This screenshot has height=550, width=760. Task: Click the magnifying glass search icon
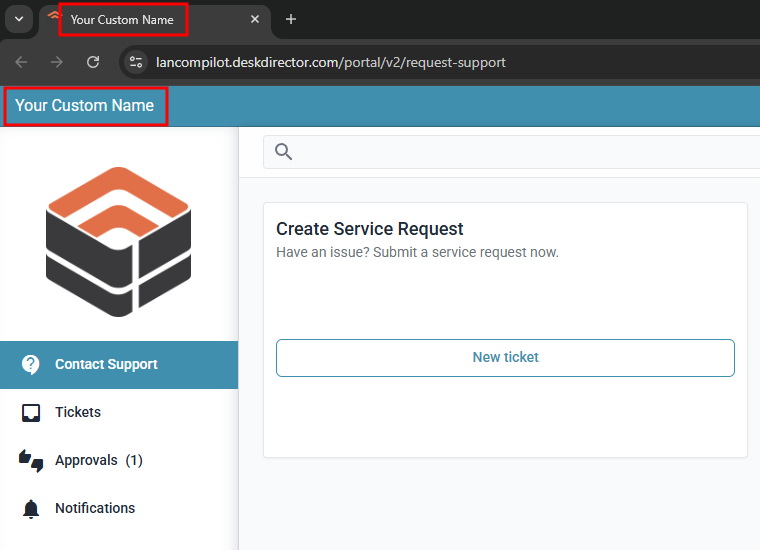click(283, 152)
